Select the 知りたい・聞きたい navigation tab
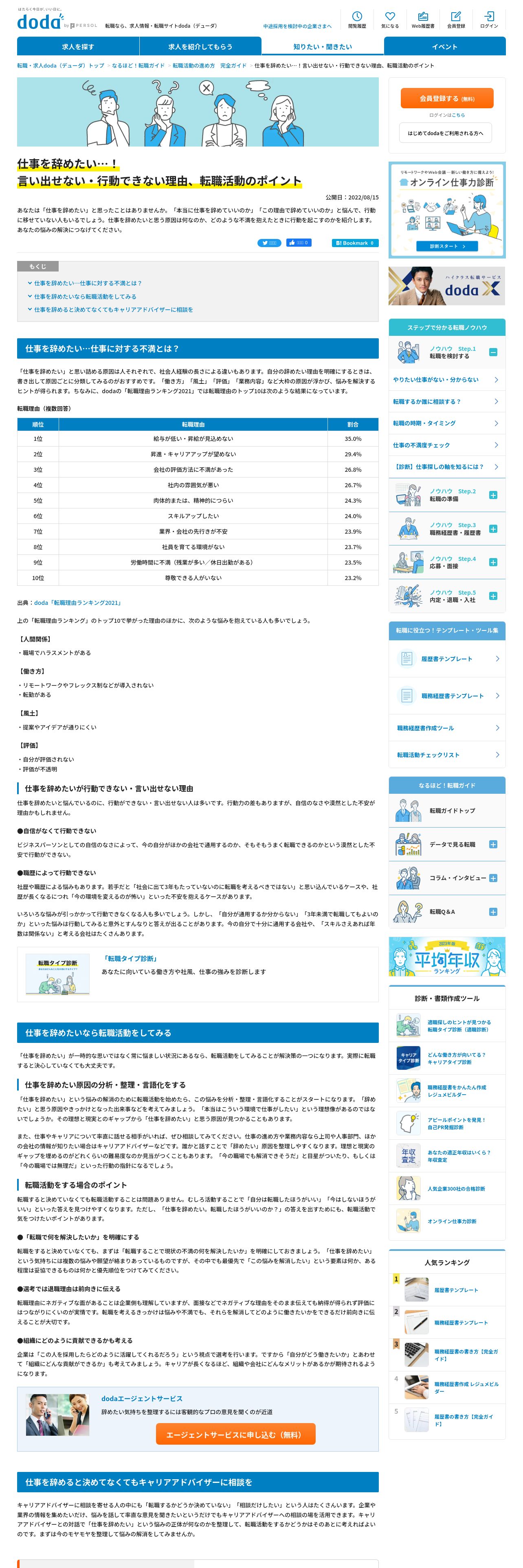 (x=323, y=46)
